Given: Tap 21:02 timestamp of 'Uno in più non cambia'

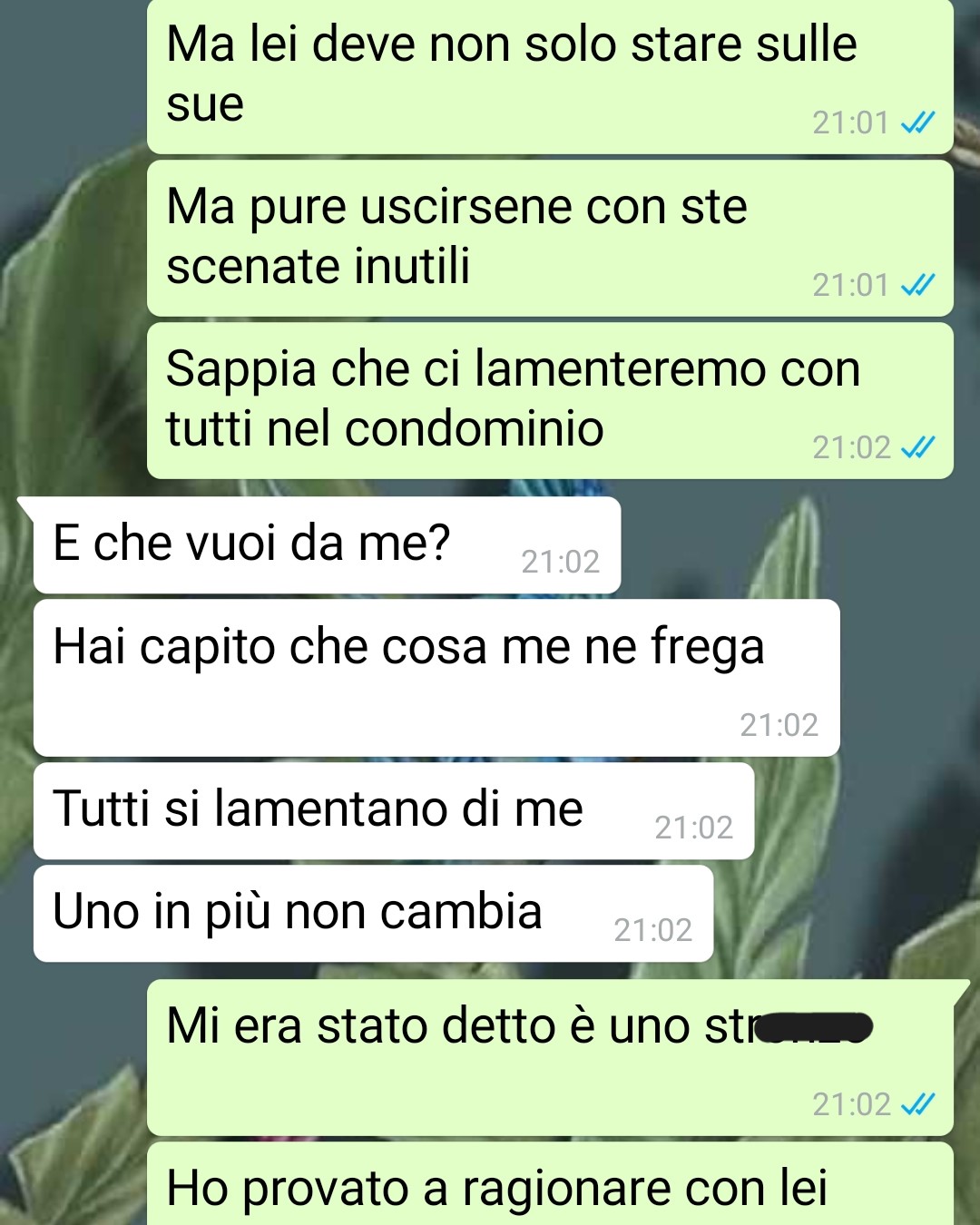Looking at the screenshot, I should pyautogui.click(x=653, y=929).
